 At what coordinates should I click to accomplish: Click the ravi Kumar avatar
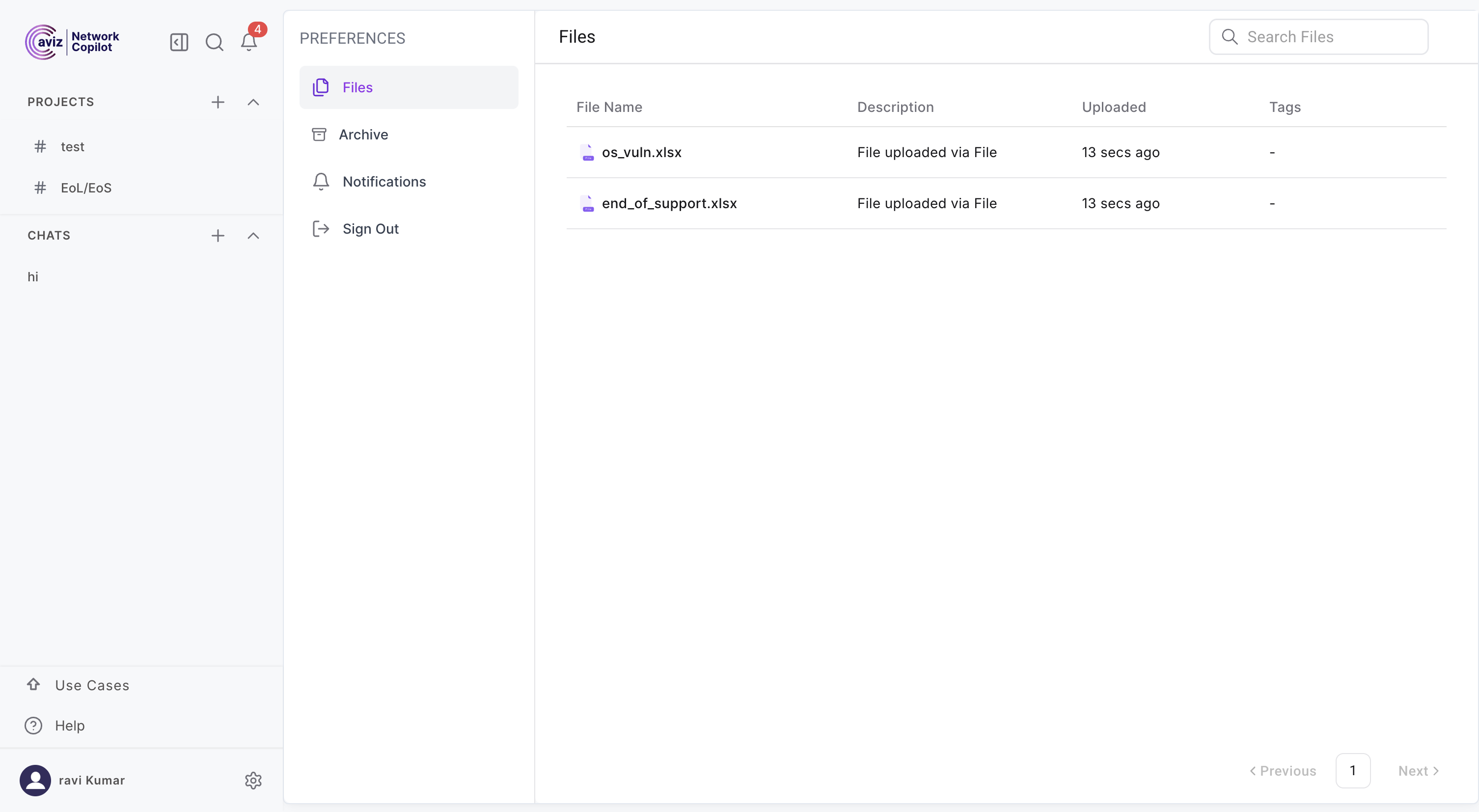35,780
